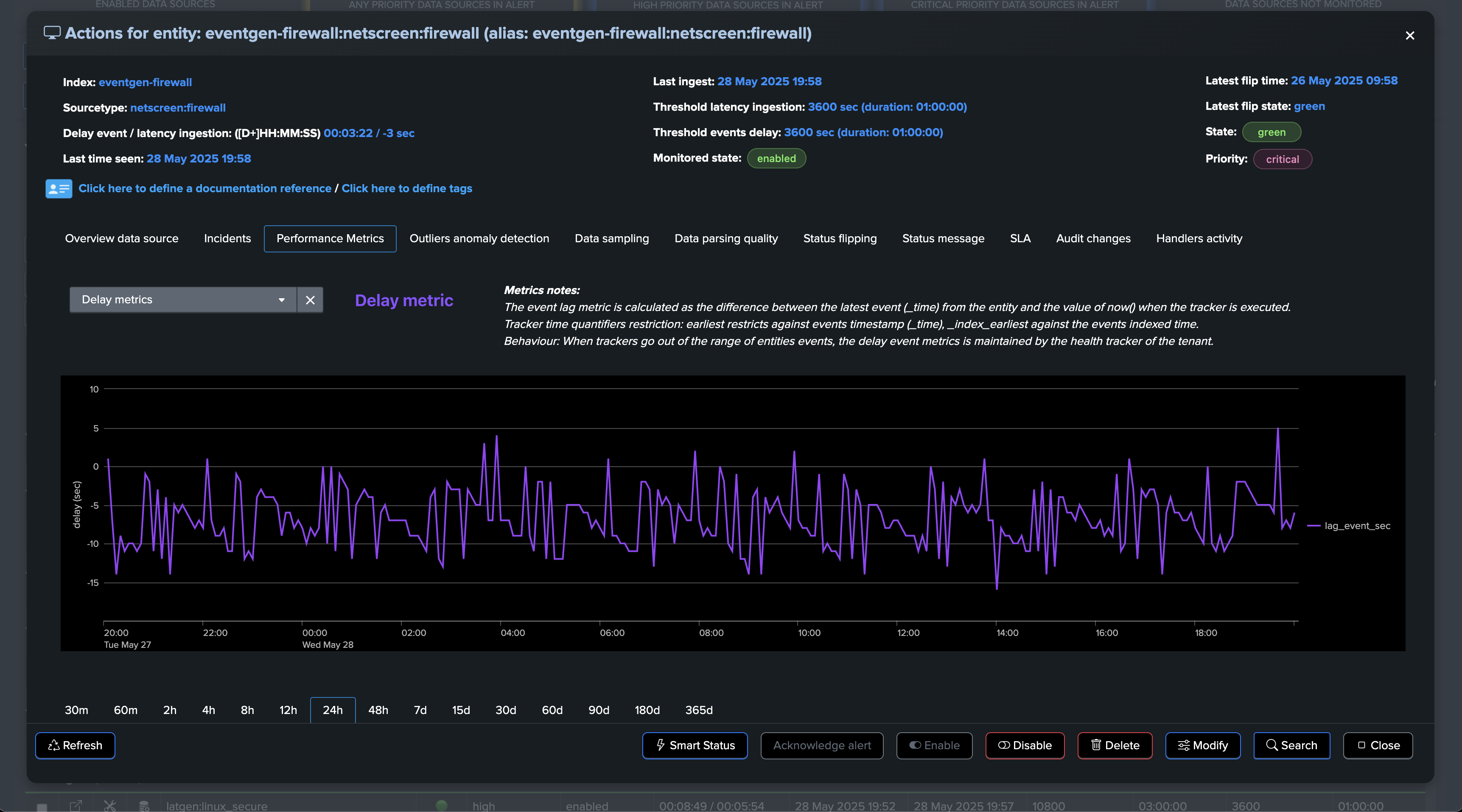Open Smart Status
Viewport: 1462px width, 812px height.
(x=695, y=745)
